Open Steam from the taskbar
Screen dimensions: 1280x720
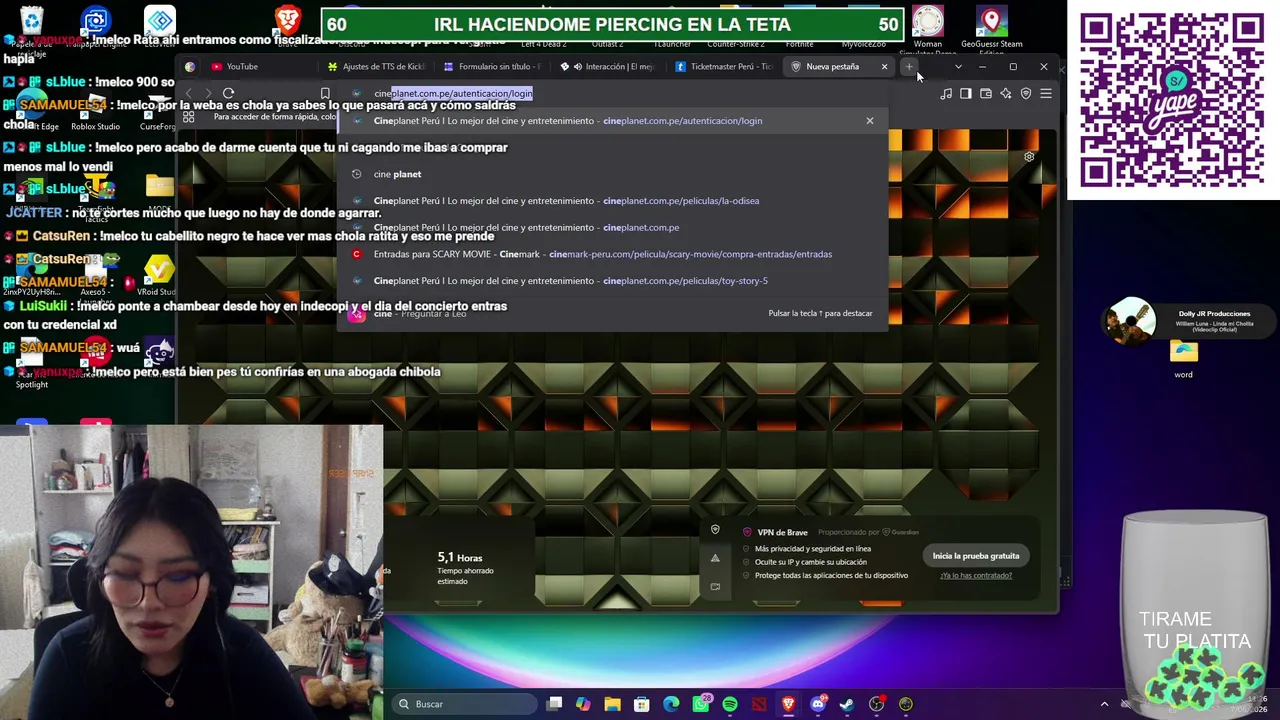tap(847, 704)
